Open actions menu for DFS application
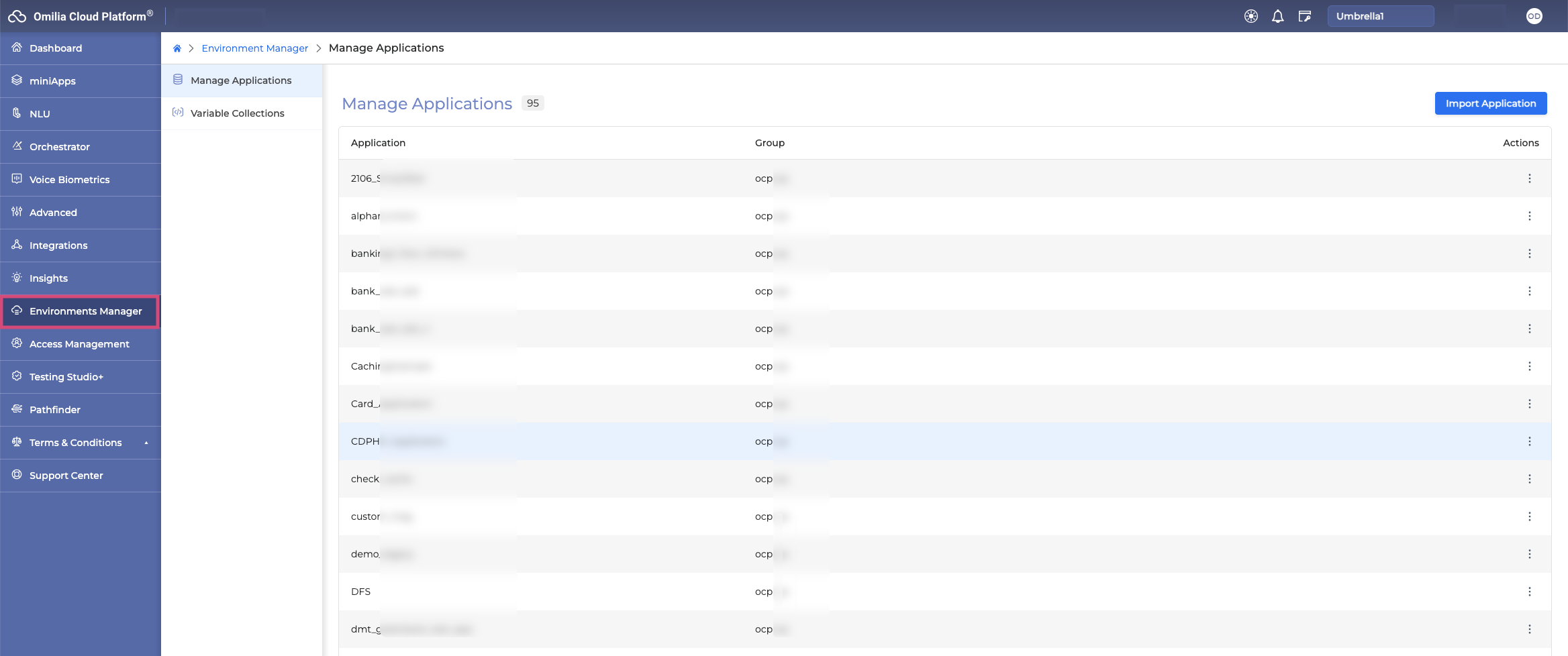The height and width of the screenshot is (656, 1568). (x=1529, y=592)
